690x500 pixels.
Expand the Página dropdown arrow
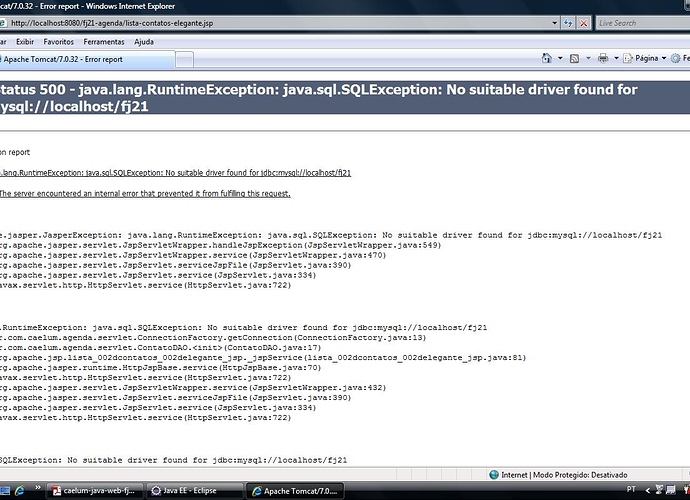tap(664, 58)
